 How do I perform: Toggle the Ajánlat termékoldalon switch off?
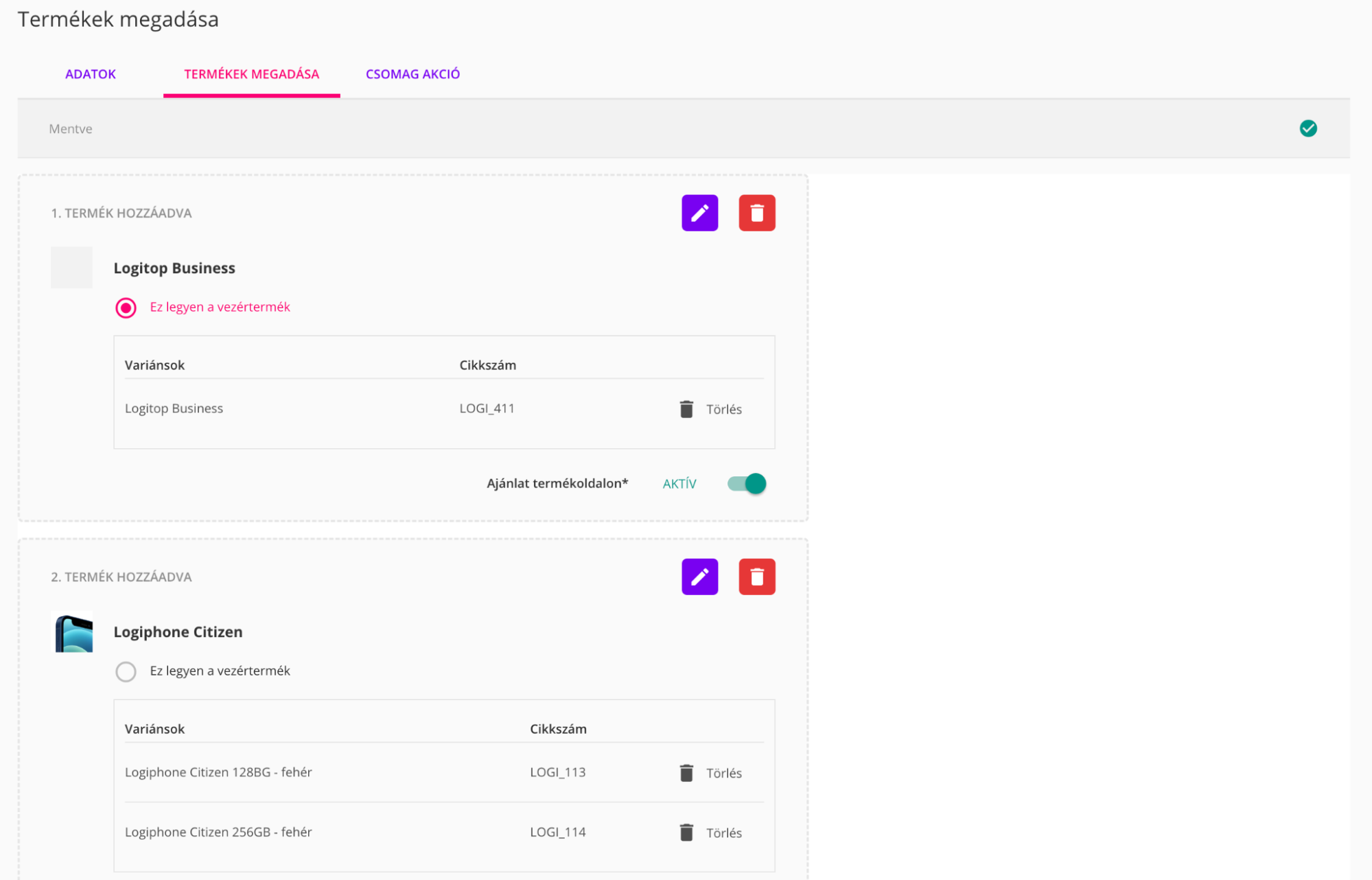coord(747,484)
